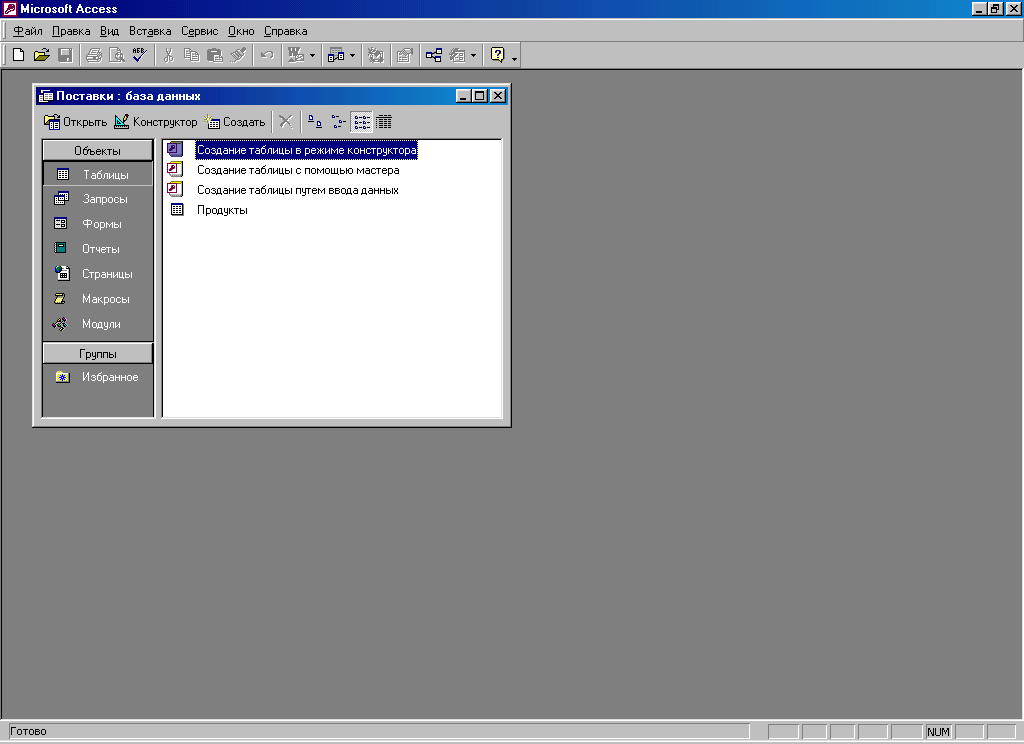1024x744 pixels.
Task: Click the Создать button
Action: coord(234,122)
